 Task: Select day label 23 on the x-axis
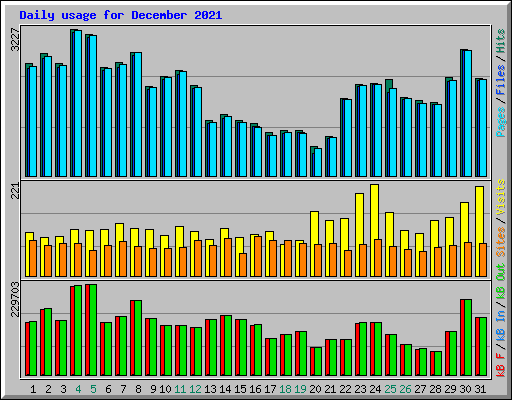coord(360,389)
